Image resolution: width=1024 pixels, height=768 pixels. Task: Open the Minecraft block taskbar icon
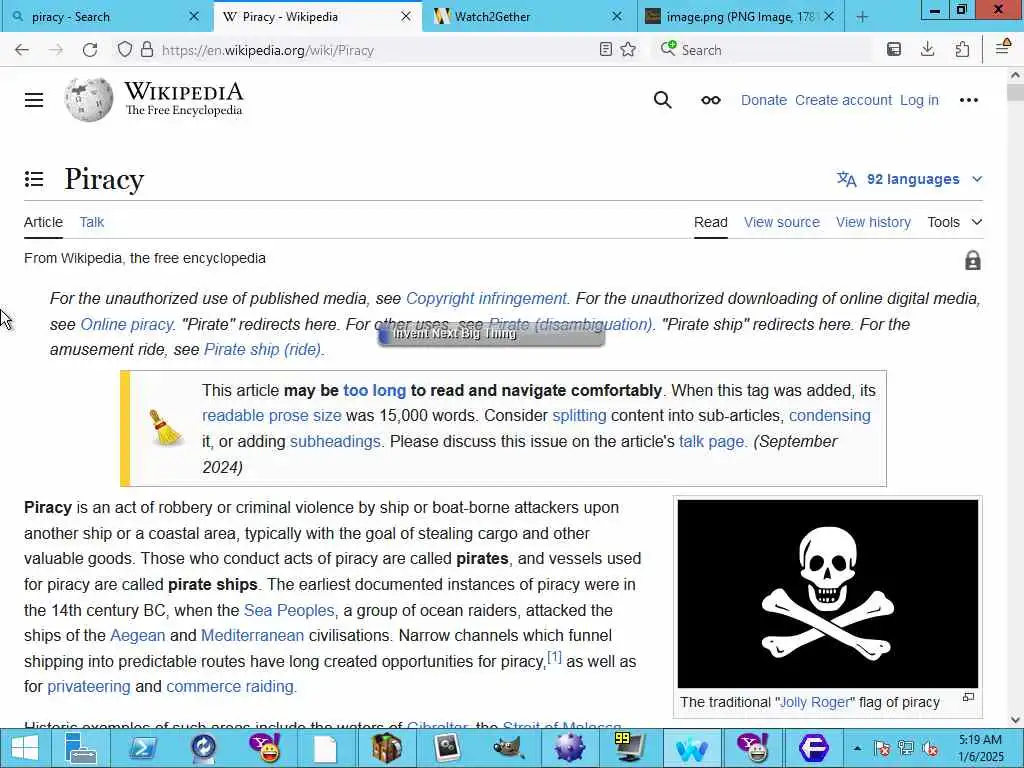pos(387,748)
